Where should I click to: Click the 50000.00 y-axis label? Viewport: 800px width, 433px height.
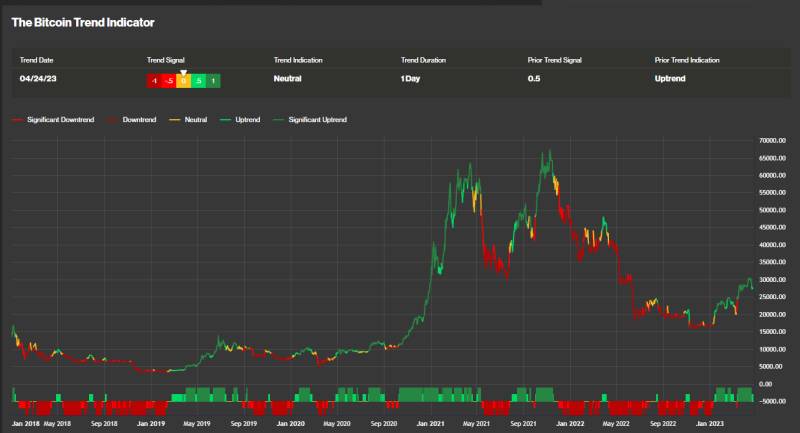click(x=772, y=210)
